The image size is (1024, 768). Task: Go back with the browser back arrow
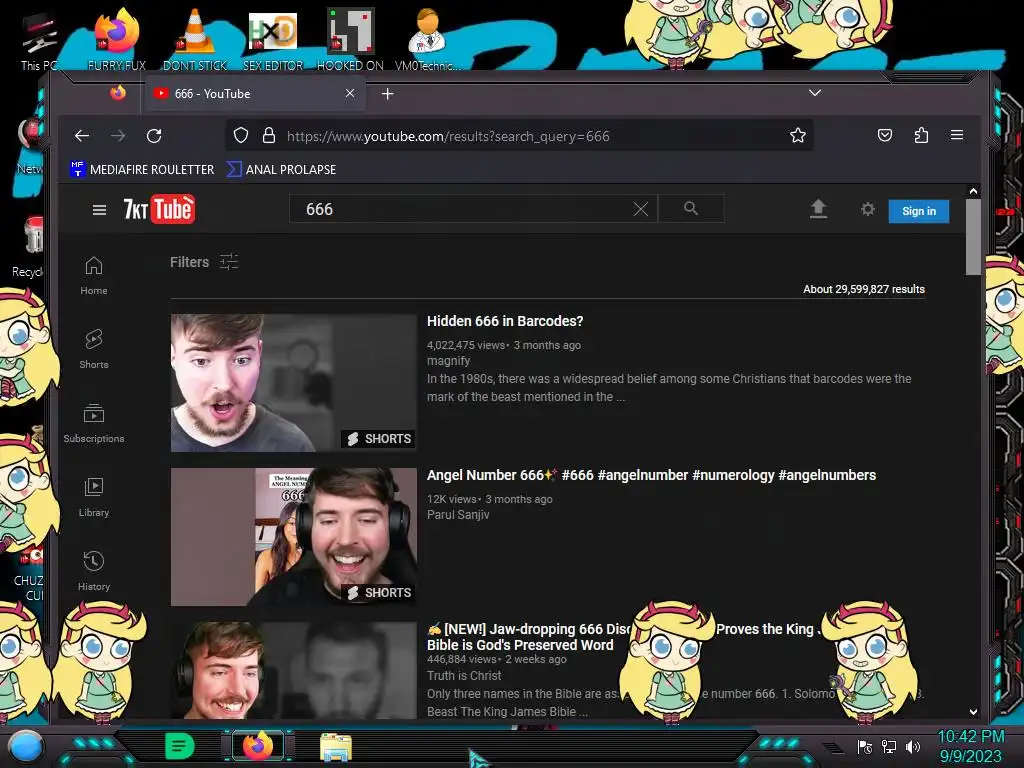pos(82,136)
